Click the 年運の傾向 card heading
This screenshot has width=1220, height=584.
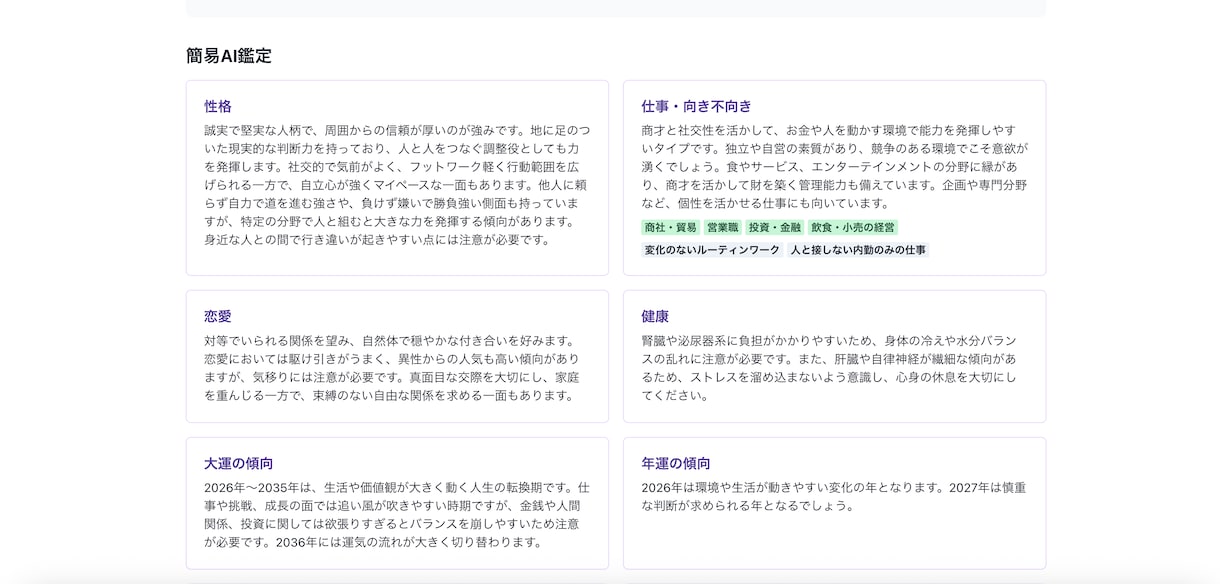coord(676,463)
